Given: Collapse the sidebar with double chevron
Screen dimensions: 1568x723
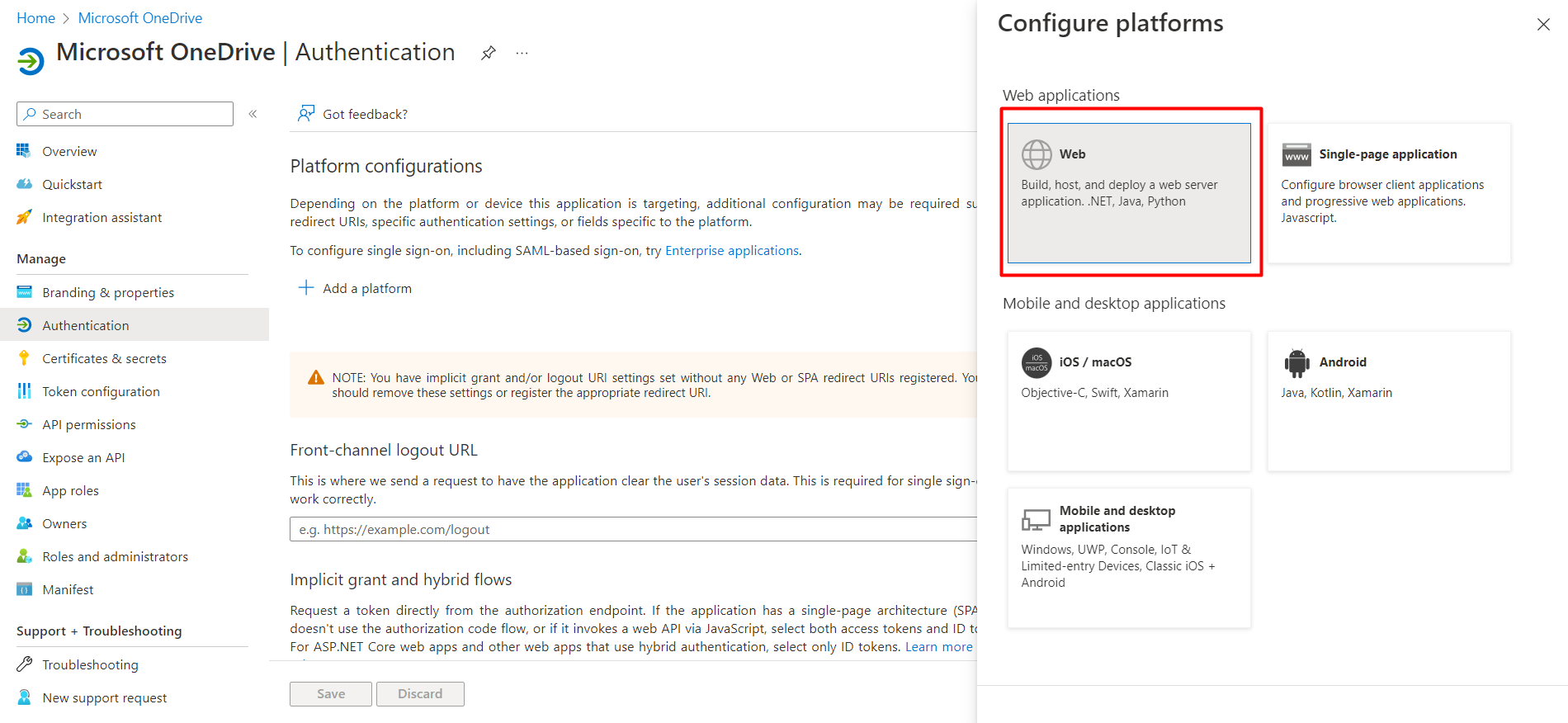Looking at the screenshot, I should (253, 114).
